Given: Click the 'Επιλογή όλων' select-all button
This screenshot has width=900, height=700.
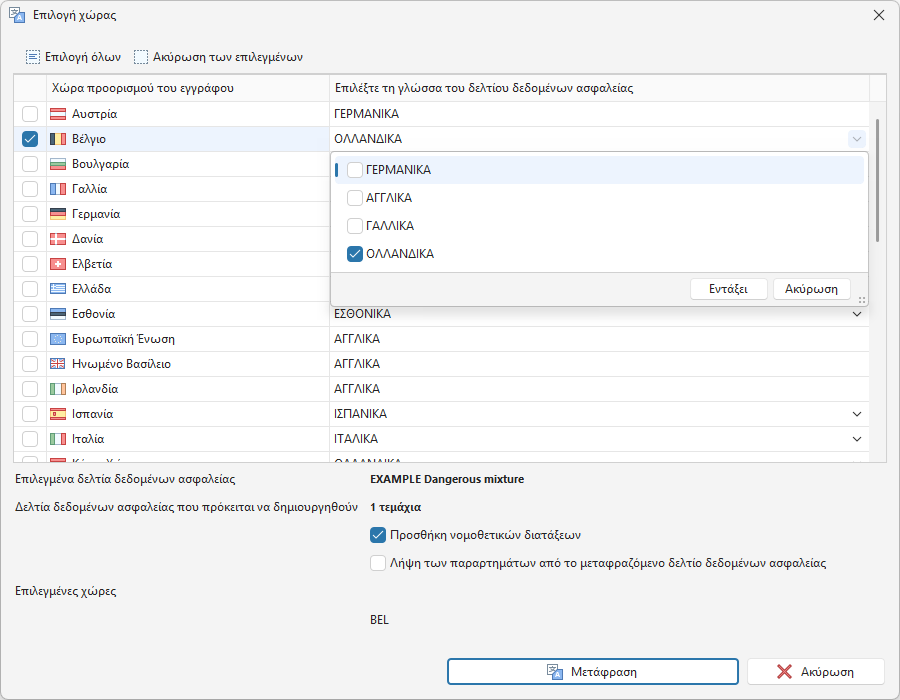Looking at the screenshot, I should (x=73, y=57).
